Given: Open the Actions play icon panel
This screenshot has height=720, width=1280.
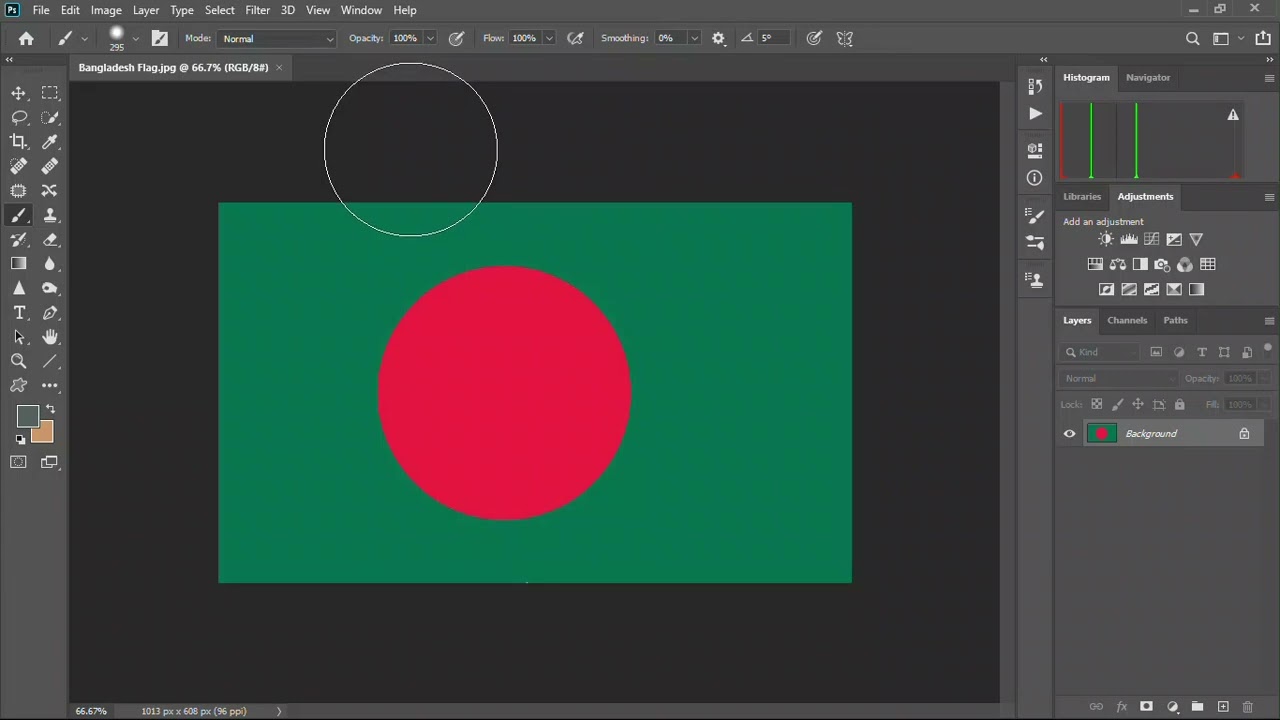Looking at the screenshot, I should pyautogui.click(x=1035, y=114).
